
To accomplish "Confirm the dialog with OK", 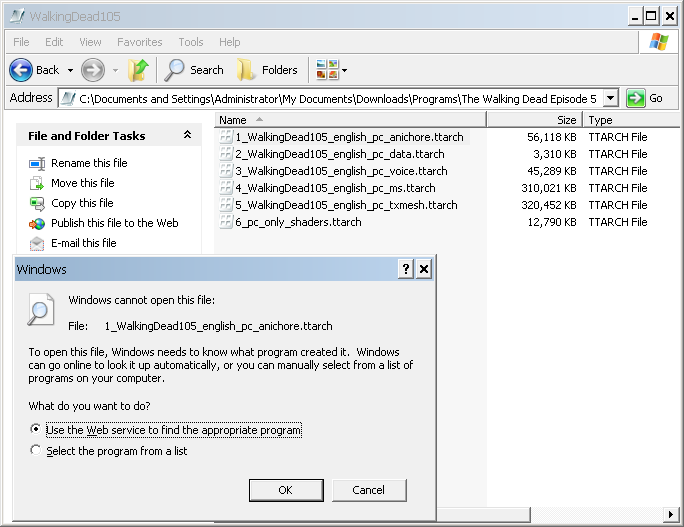I will (x=286, y=490).
